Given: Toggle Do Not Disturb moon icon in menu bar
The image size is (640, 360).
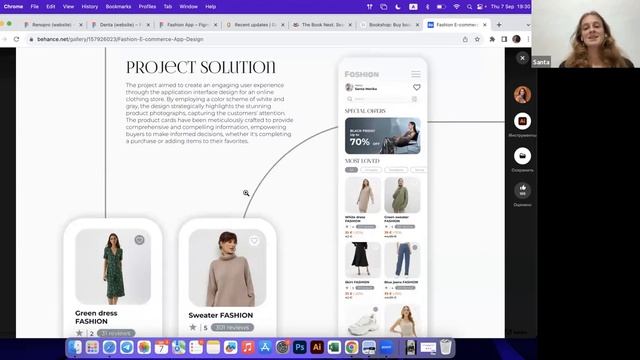Looking at the screenshot, I should (x=398, y=7).
